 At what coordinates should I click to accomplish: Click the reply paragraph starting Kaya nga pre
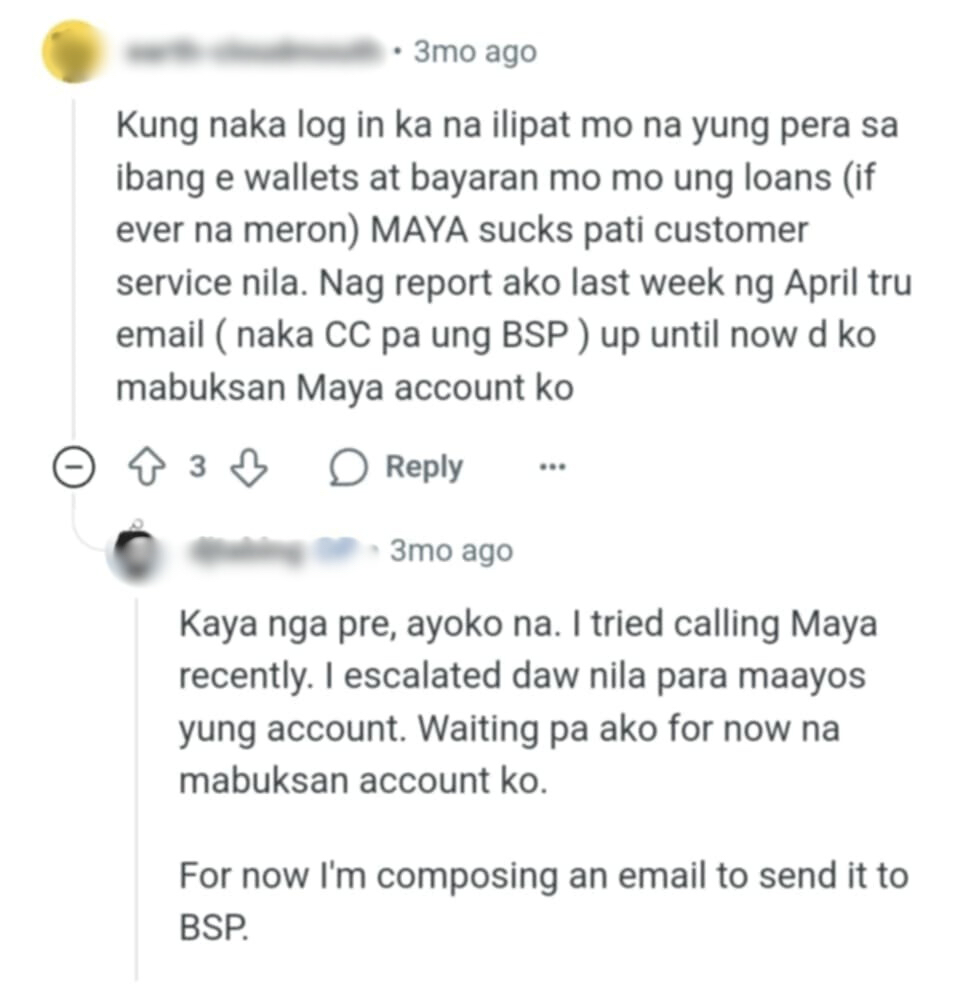[528, 702]
